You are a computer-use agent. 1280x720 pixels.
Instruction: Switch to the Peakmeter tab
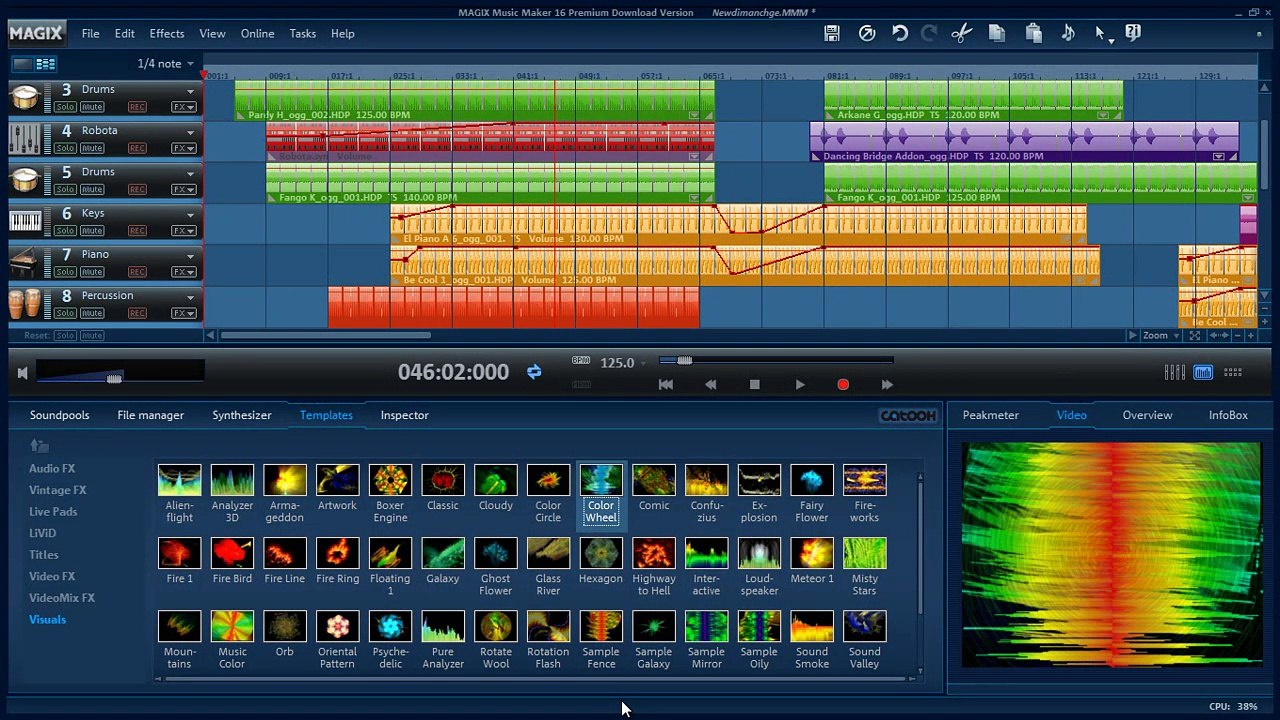[991, 415]
